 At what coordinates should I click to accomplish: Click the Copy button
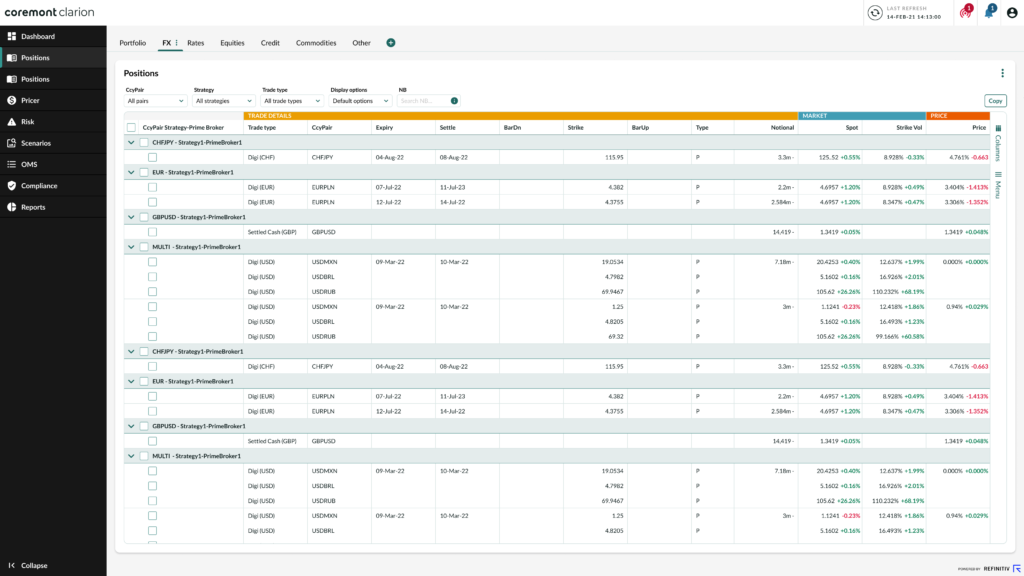995,101
